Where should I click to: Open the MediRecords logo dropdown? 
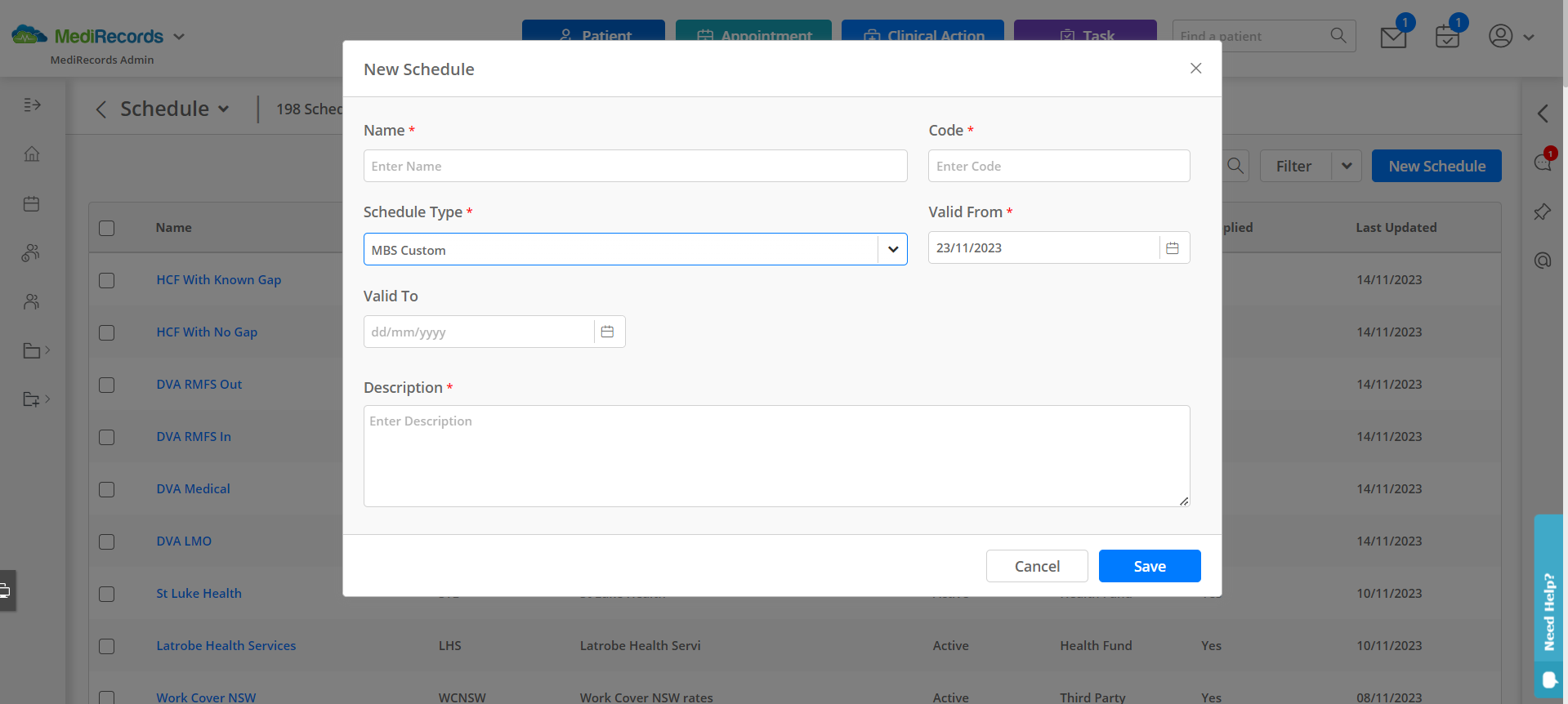pos(179,37)
